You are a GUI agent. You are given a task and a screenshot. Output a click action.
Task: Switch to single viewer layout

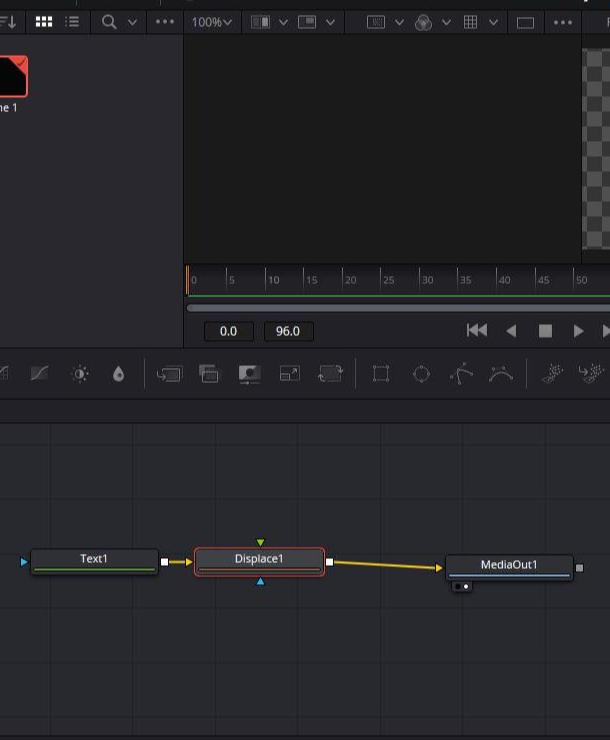click(525, 23)
